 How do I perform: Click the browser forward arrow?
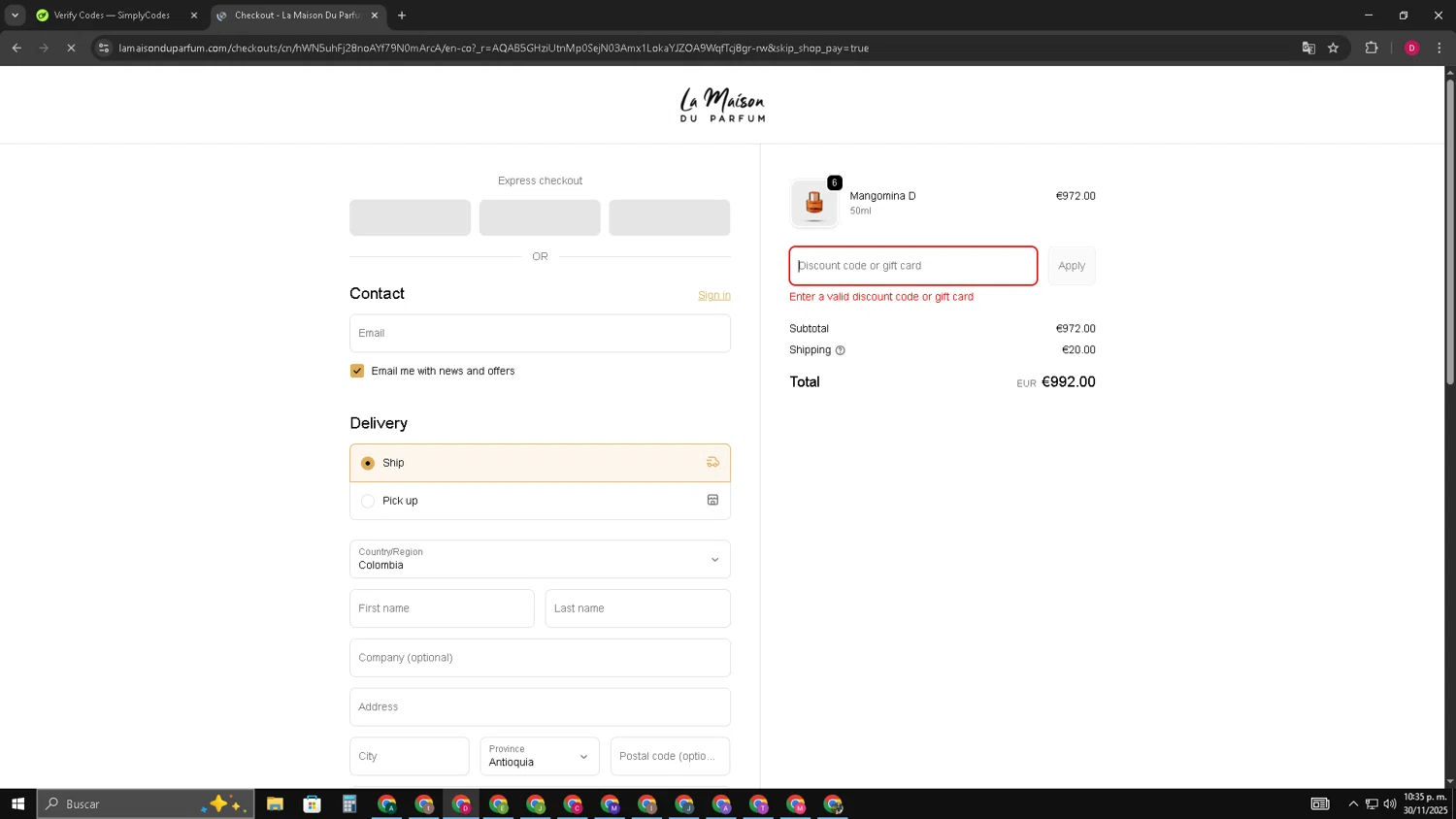pyautogui.click(x=44, y=48)
